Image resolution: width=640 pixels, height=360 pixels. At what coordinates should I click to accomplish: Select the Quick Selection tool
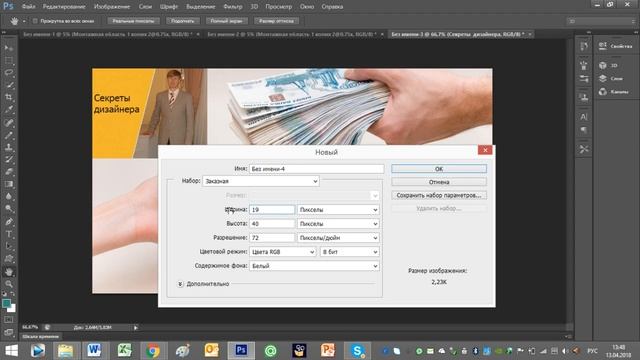(9, 85)
